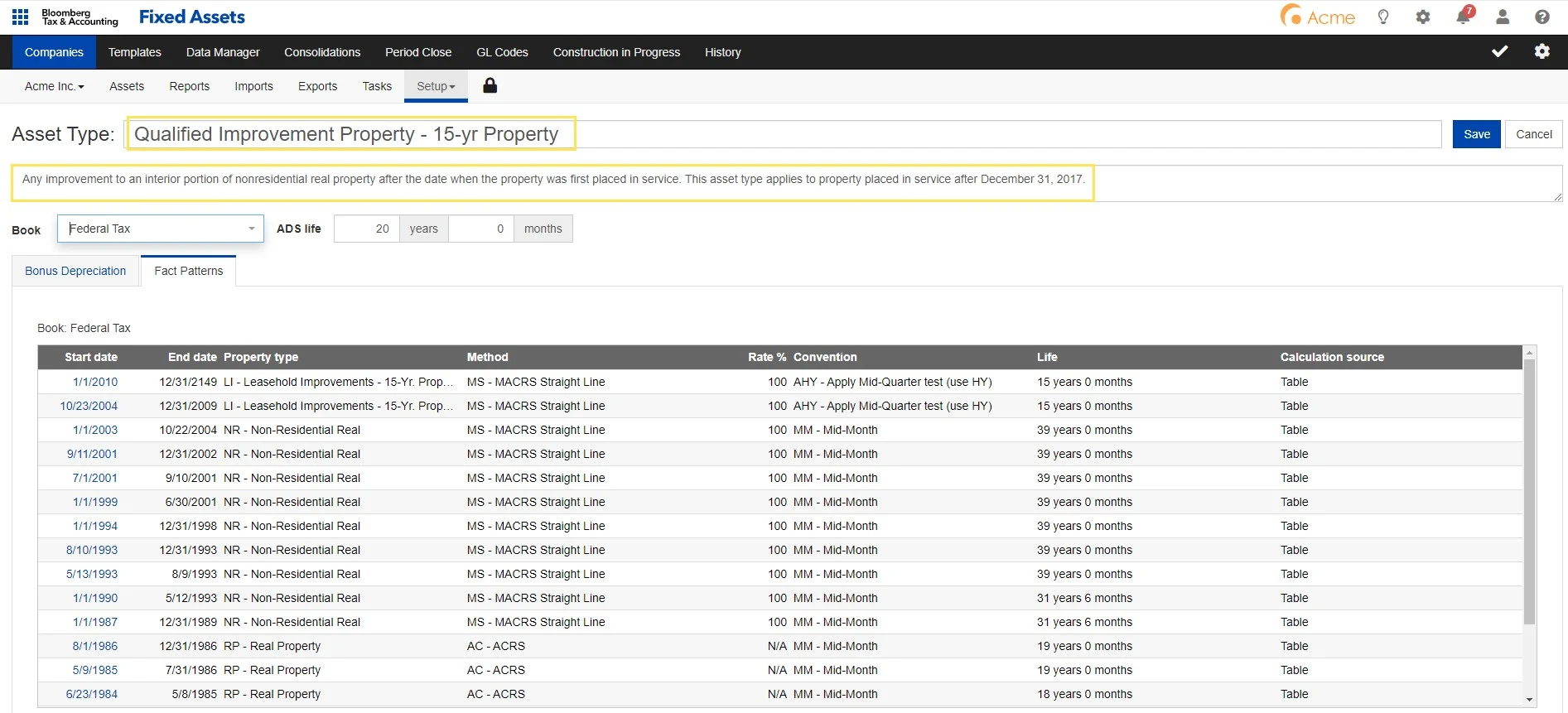
Task: Open the 8/10/1993 start date link
Action: click(x=92, y=550)
